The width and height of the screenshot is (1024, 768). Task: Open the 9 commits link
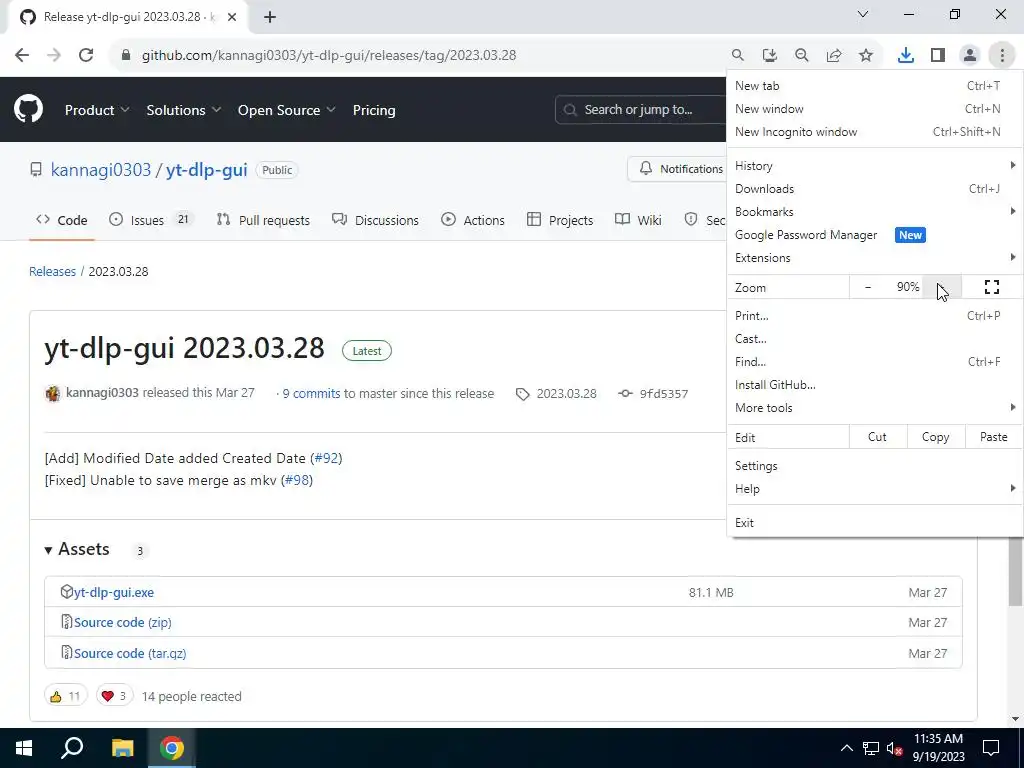pos(311,393)
